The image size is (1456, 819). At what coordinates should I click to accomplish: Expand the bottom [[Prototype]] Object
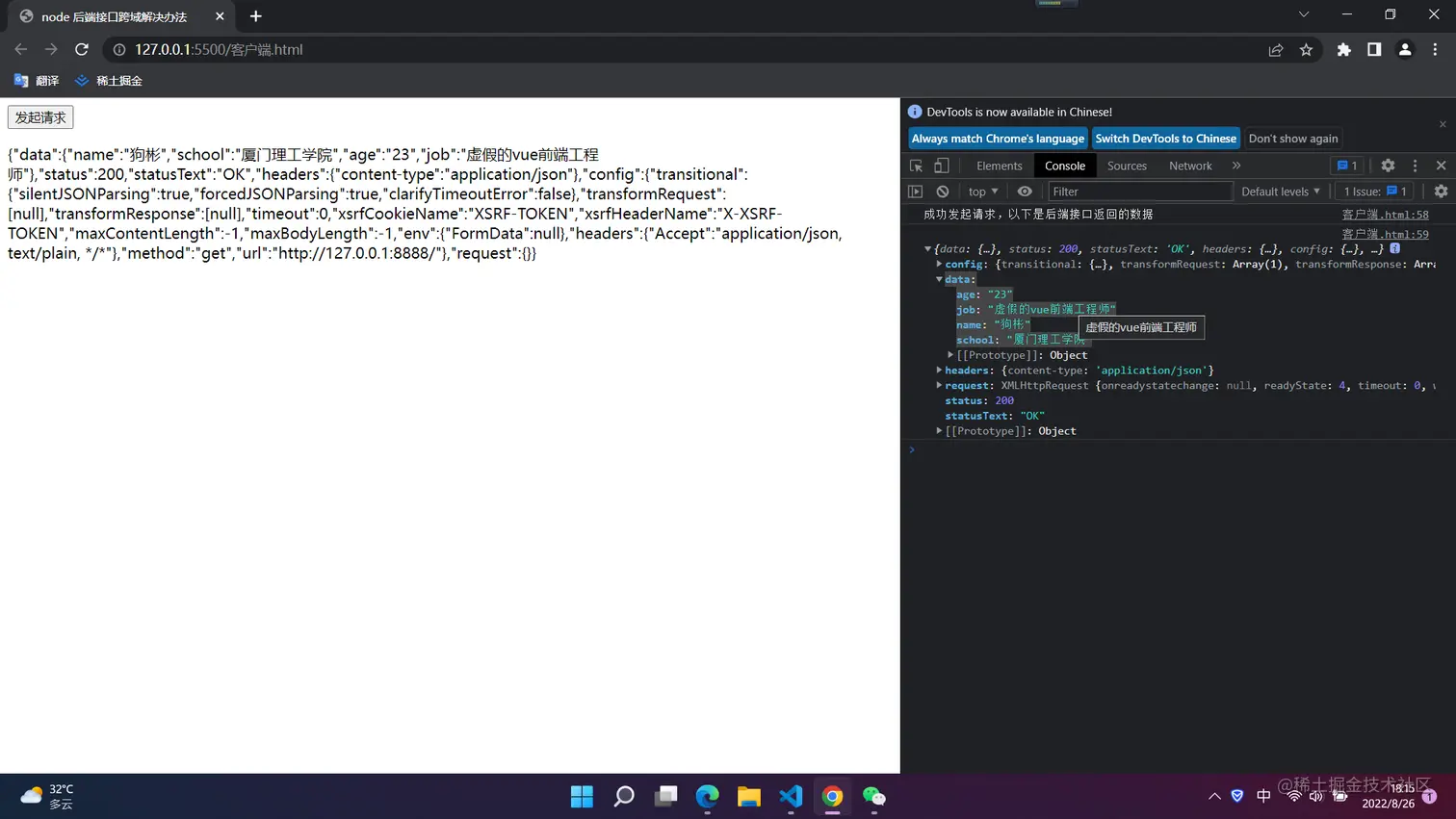pos(939,431)
